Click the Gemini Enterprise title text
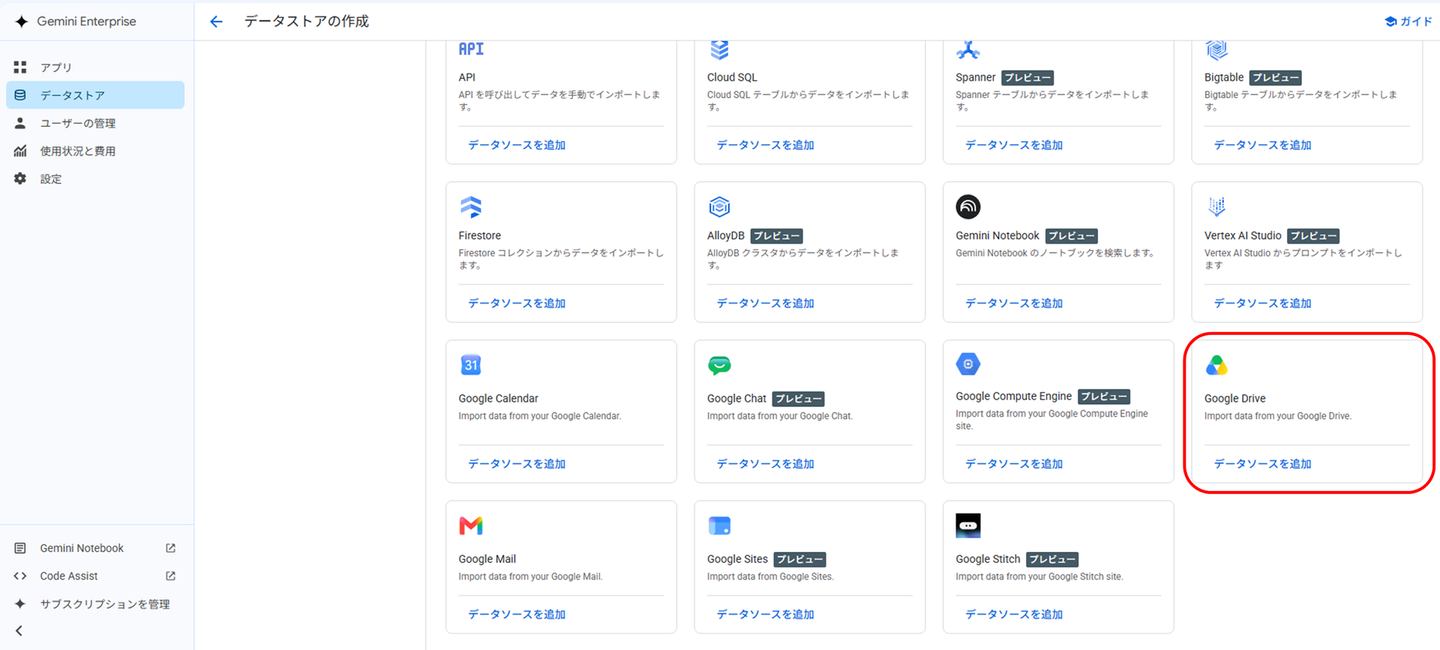 click(86, 21)
